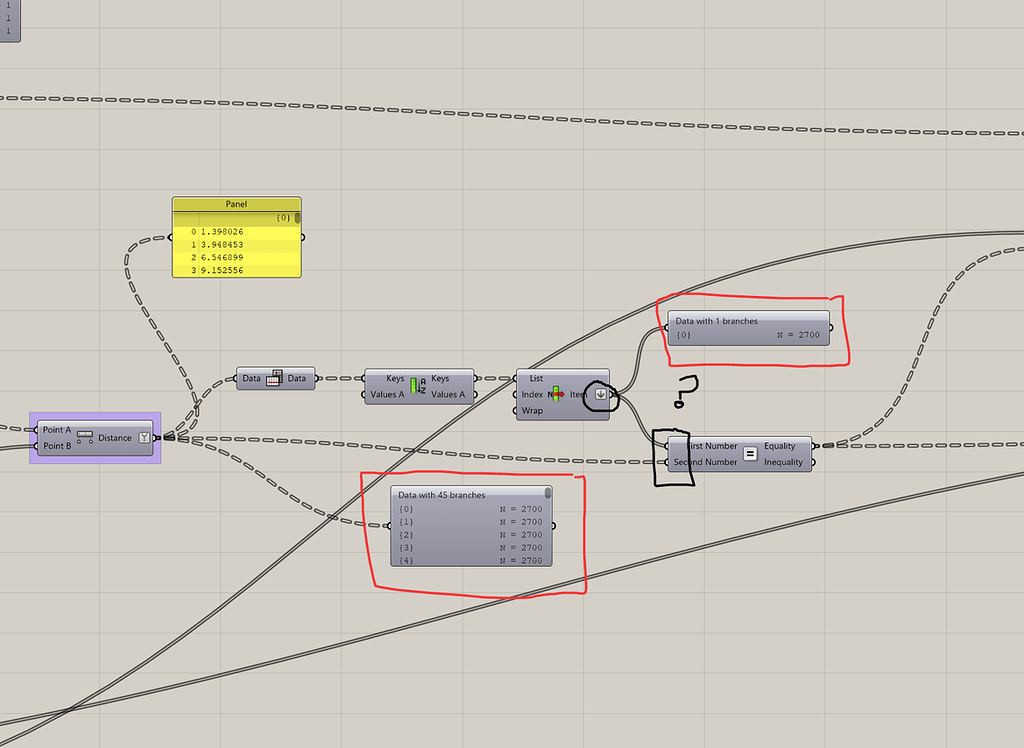
Task: Click the Index input grip of List Item
Action: click(515, 394)
